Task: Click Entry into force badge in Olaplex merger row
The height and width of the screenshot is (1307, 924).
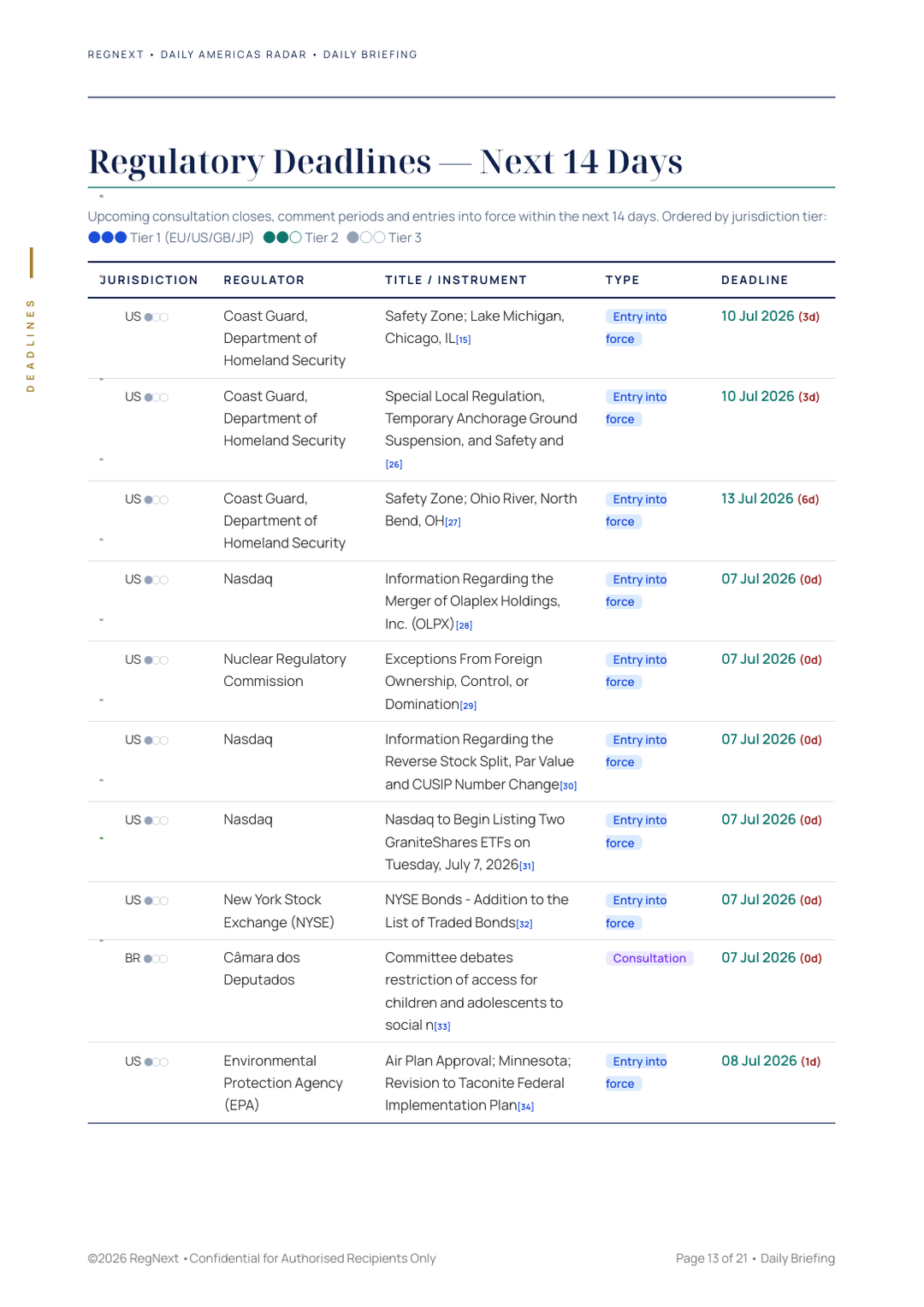Action: pyautogui.click(x=637, y=590)
